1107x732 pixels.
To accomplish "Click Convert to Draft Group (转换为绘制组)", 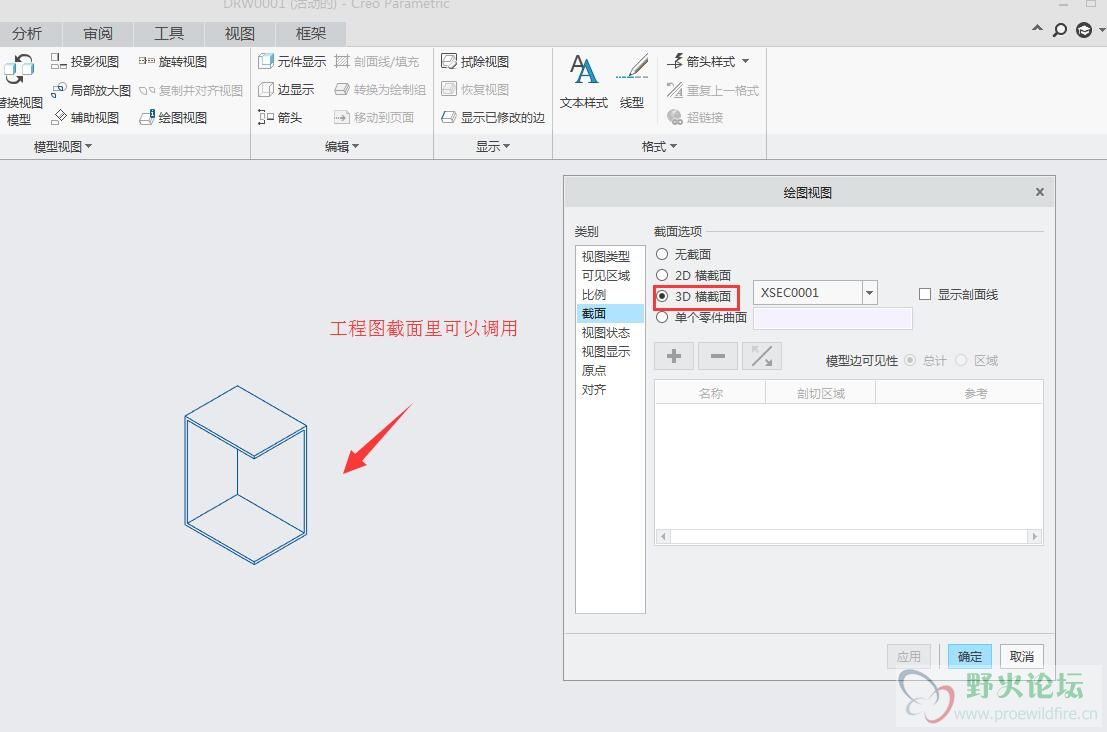I will coord(380,90).
